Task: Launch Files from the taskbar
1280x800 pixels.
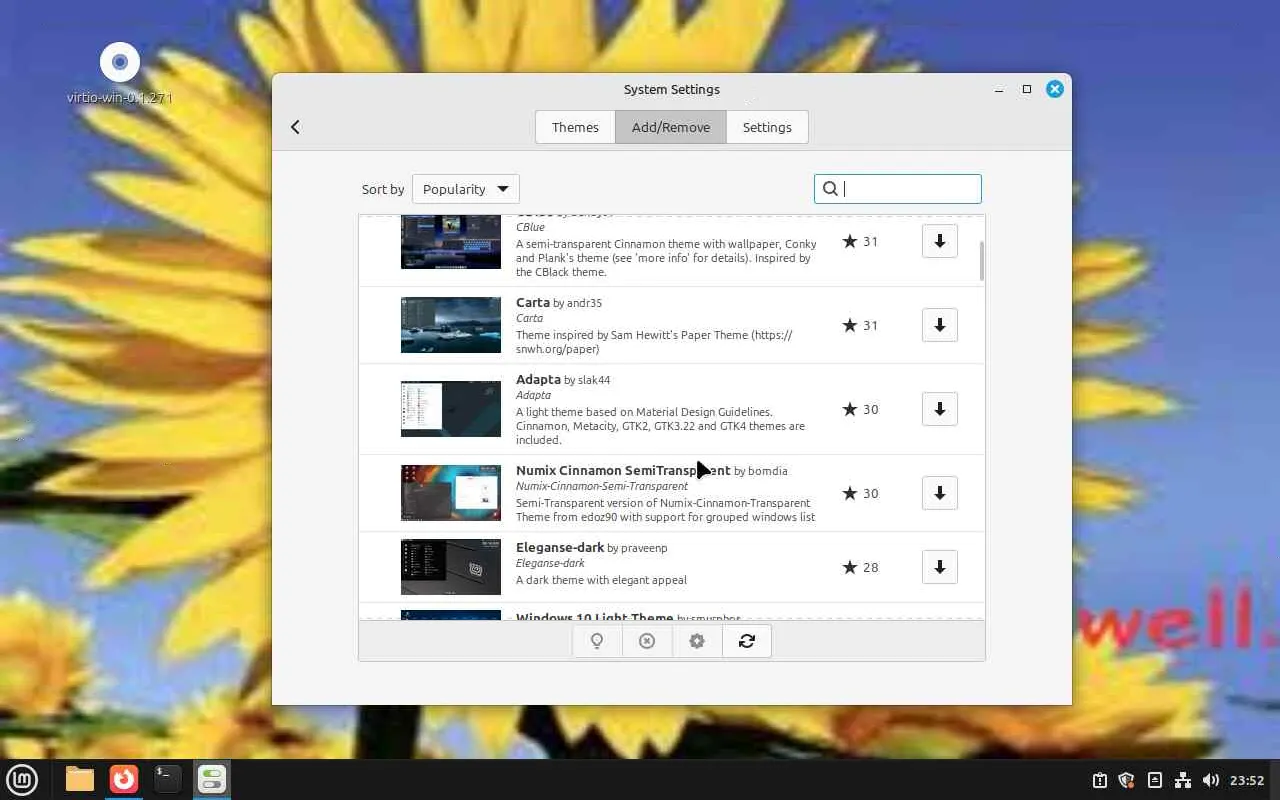Action: [80, 779]
